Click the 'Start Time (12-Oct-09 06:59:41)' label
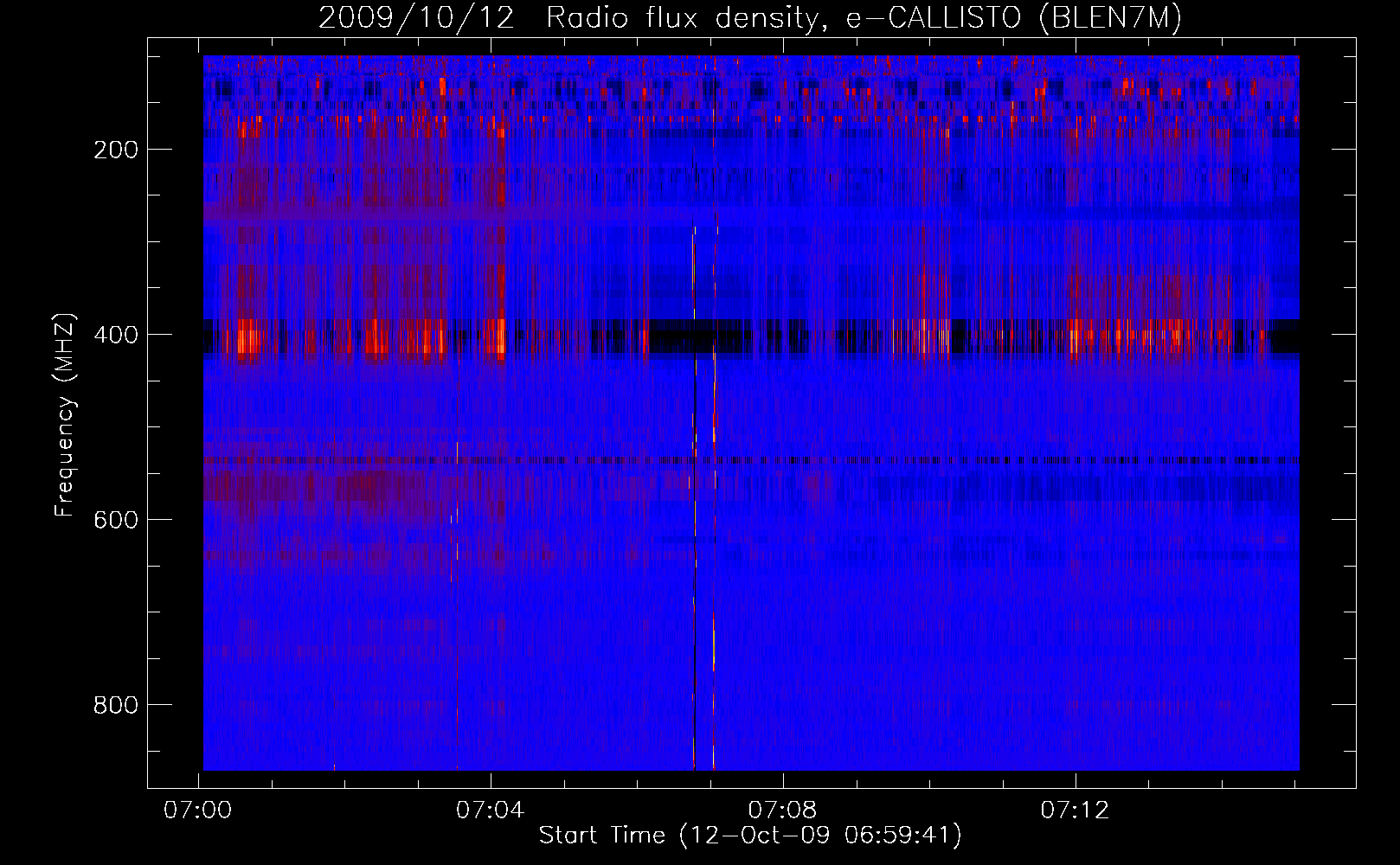This screenshot has height=865, width=1400. [x=750, y=836]
